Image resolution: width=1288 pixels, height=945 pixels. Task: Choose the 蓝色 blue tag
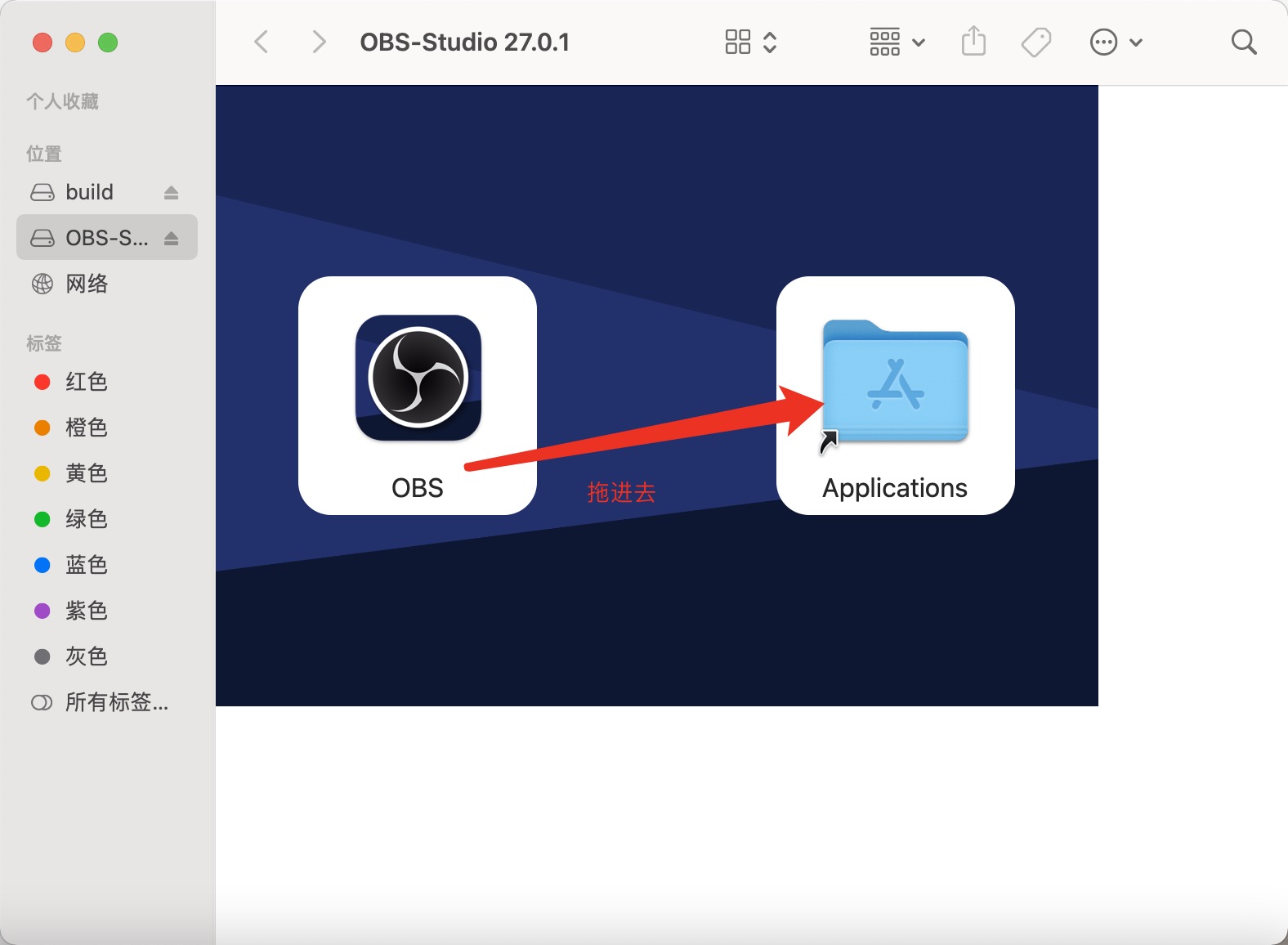[x=86, y=565]
